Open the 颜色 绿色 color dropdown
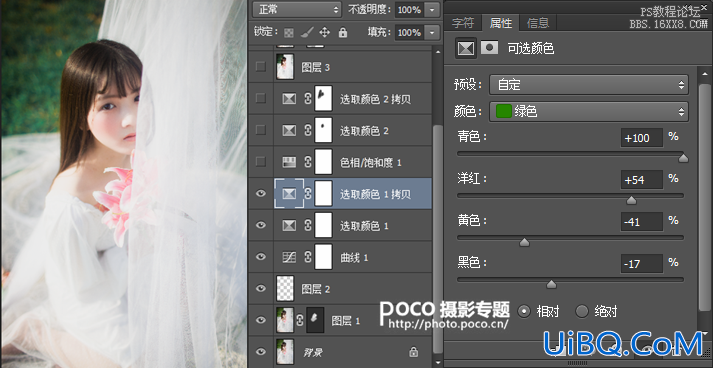713x368 pixels. [589, 111]
